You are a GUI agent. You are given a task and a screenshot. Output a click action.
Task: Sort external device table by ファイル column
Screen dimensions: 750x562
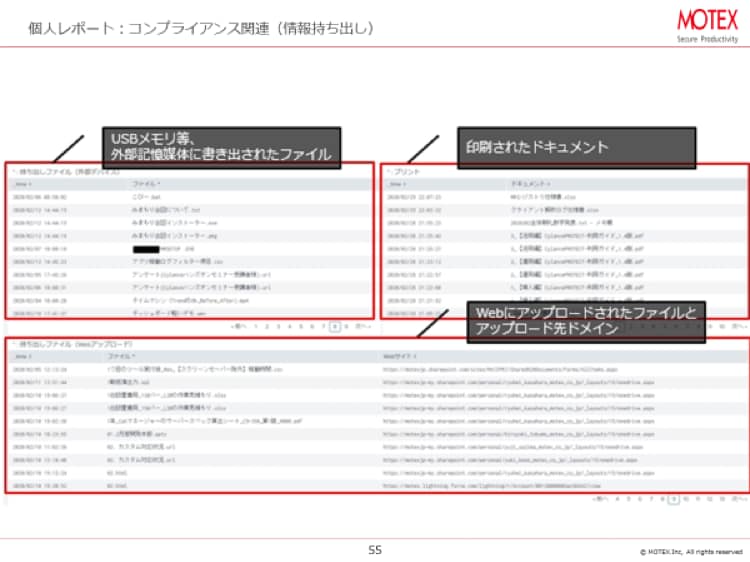147,185
